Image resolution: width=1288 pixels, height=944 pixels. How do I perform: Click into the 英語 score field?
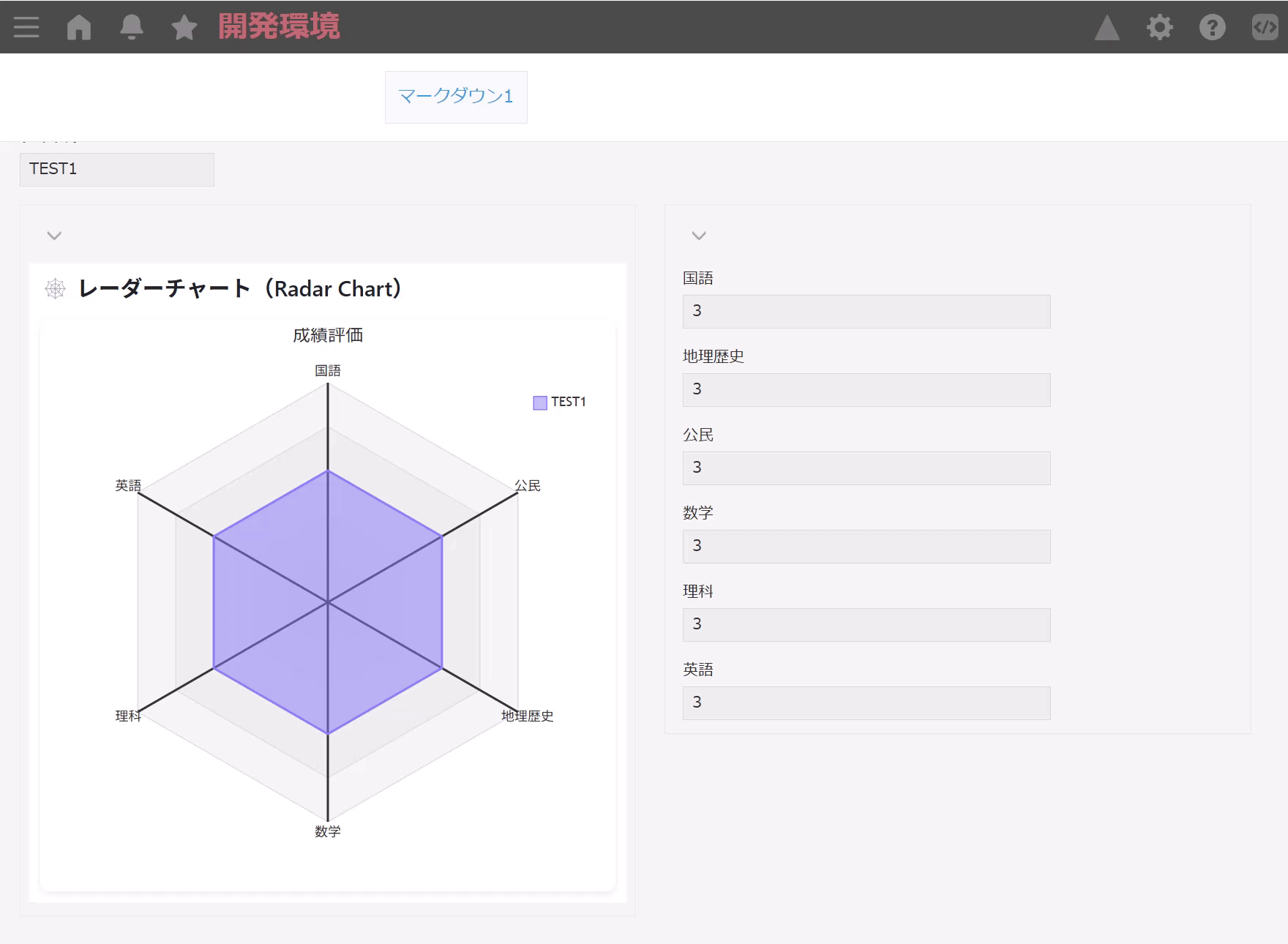[x=866, y=703]
